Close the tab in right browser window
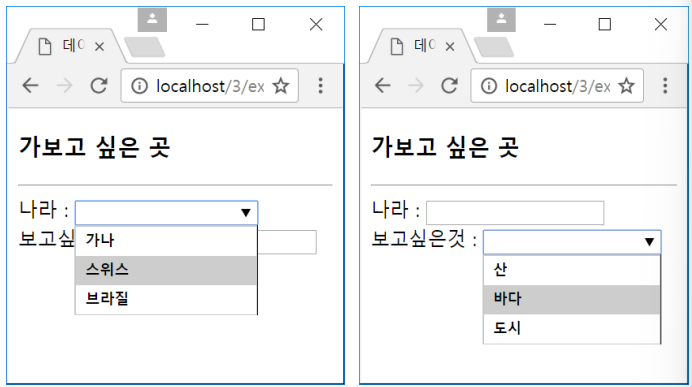Image resolution: width=692 pixels, height=387 pixels. point(450,46)
